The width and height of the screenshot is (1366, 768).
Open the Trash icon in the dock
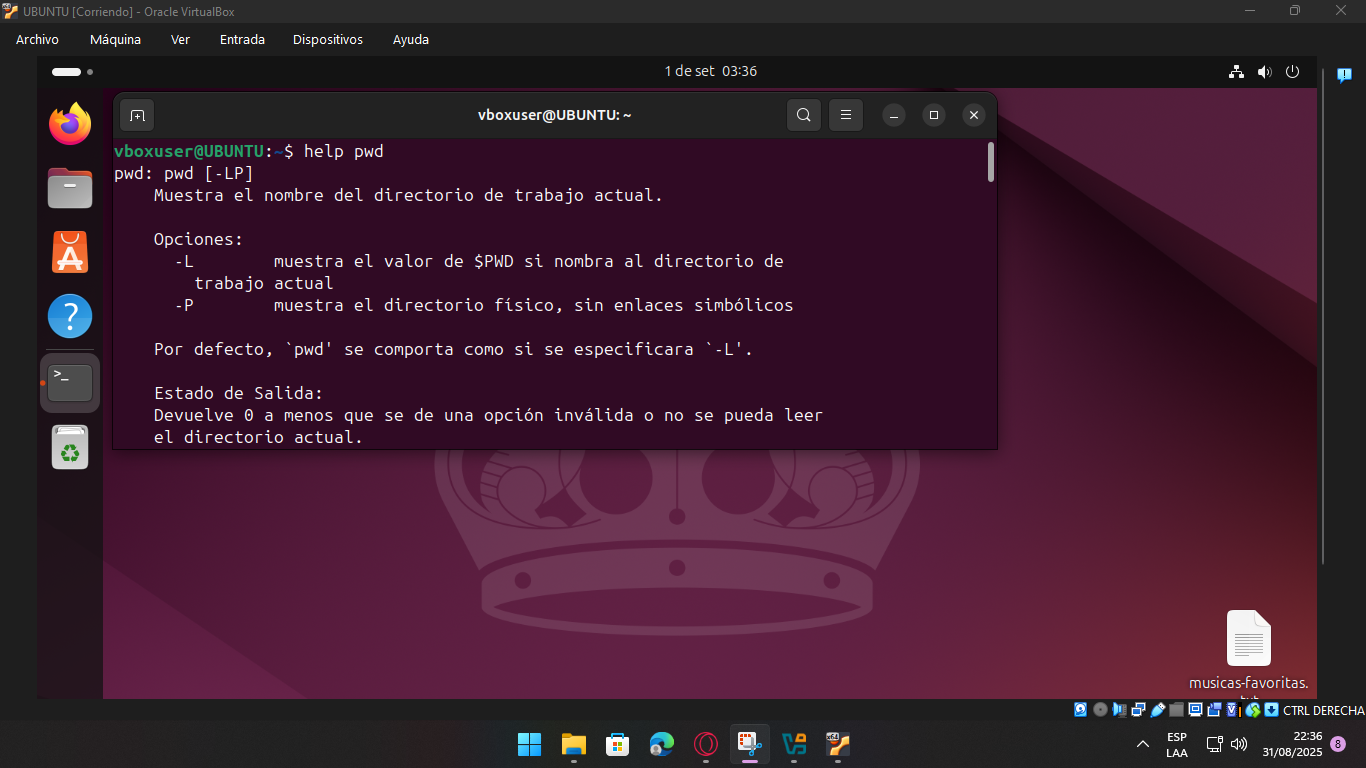[x=70, y=447]
